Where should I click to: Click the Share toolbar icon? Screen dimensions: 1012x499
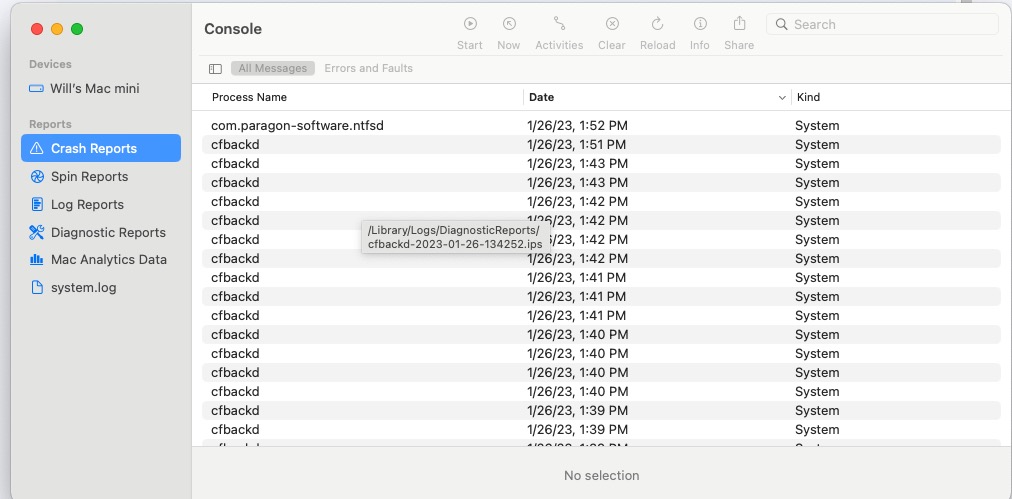(740, 23)
